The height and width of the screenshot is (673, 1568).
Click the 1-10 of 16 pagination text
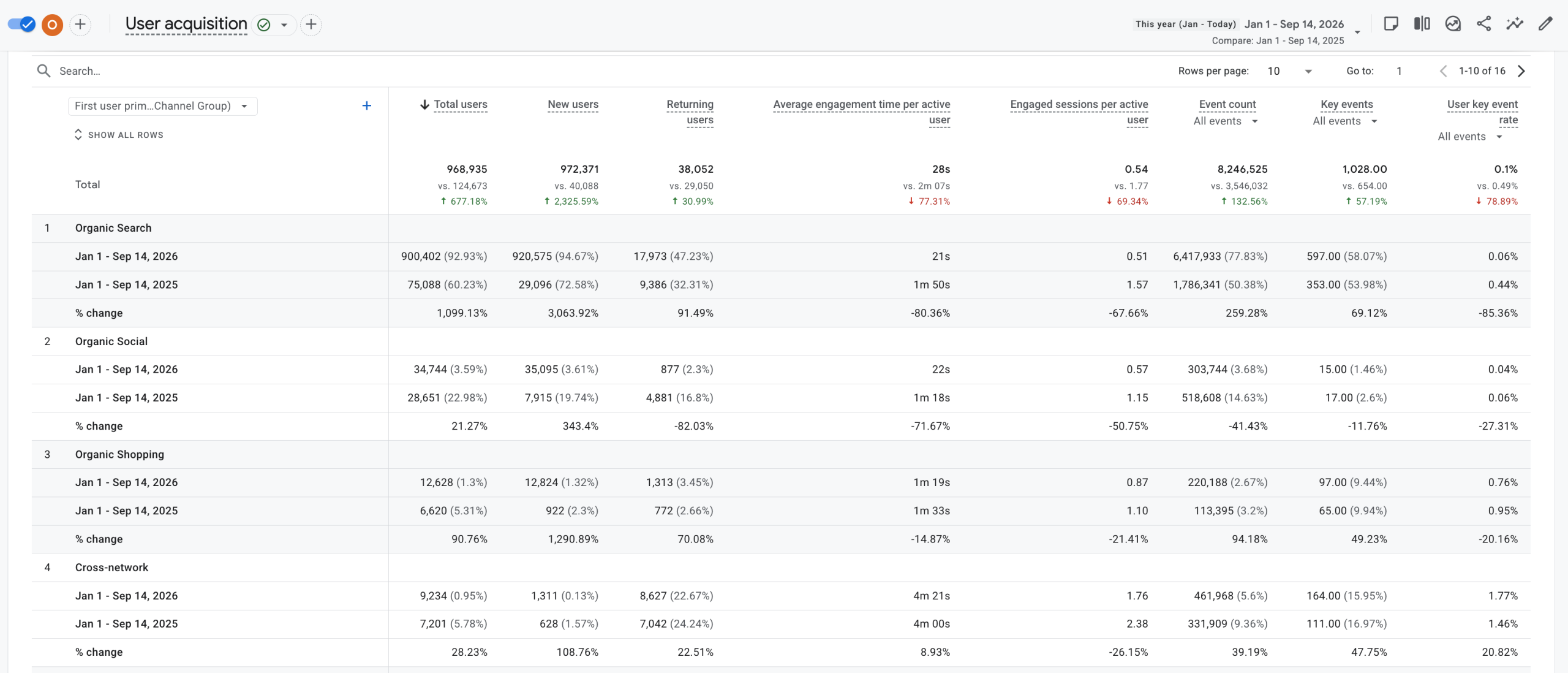1482,71
